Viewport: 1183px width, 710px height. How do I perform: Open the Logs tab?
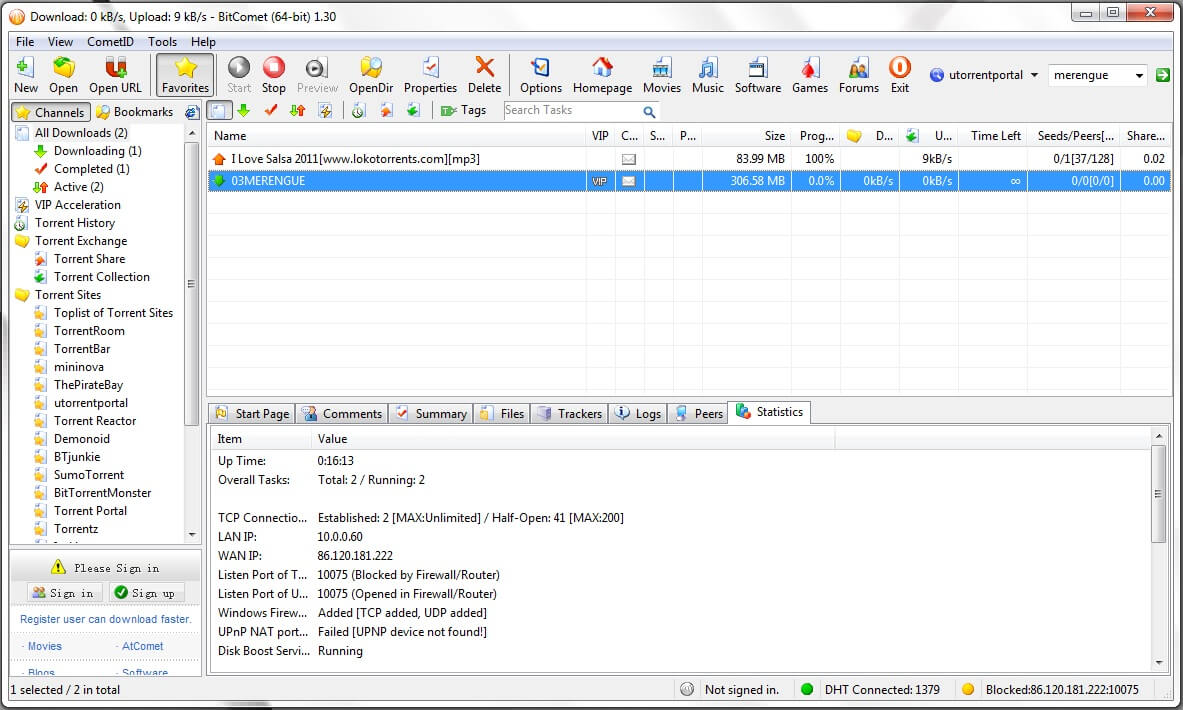coord(638,413)
